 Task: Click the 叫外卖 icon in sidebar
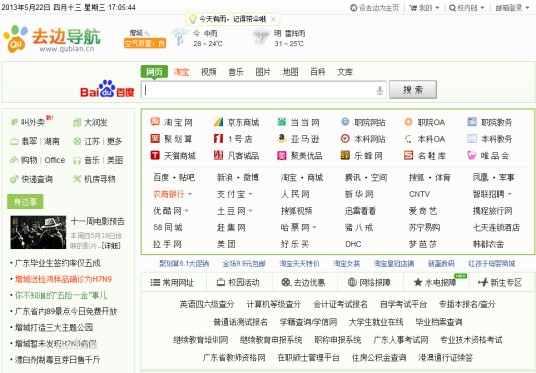14,122
